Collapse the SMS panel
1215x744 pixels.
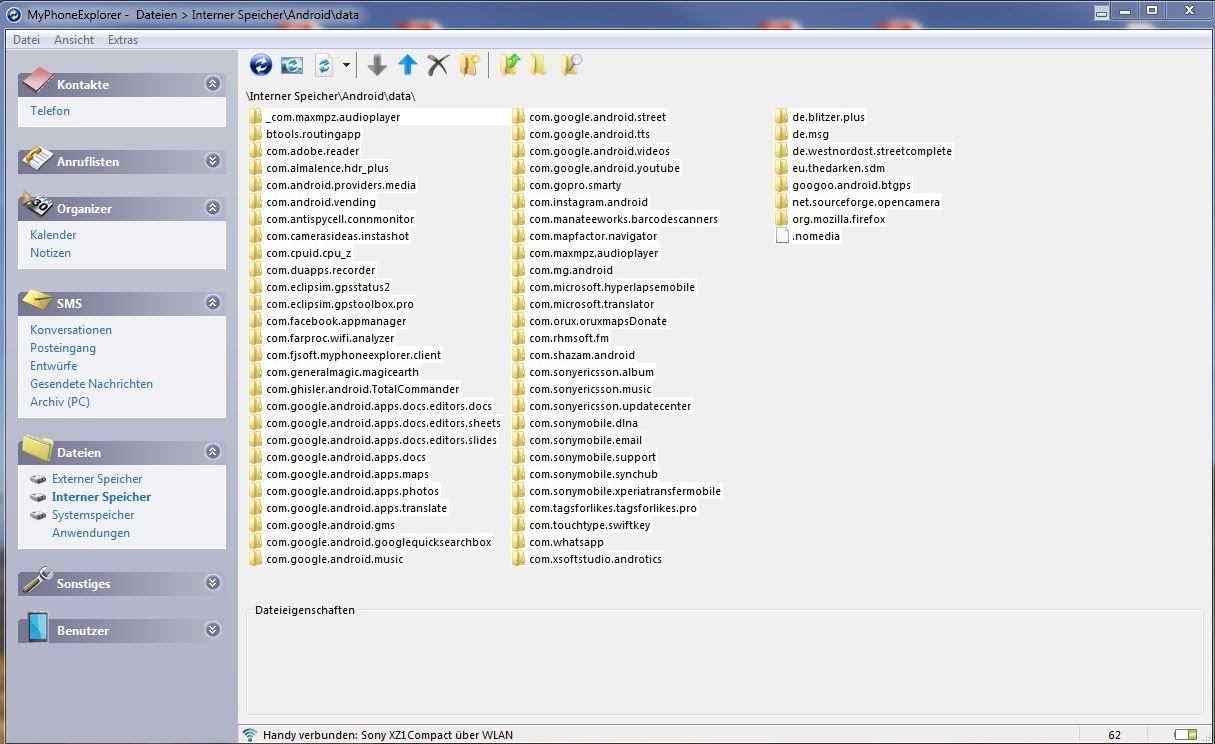pyautogui.click(x=212, y=303)
